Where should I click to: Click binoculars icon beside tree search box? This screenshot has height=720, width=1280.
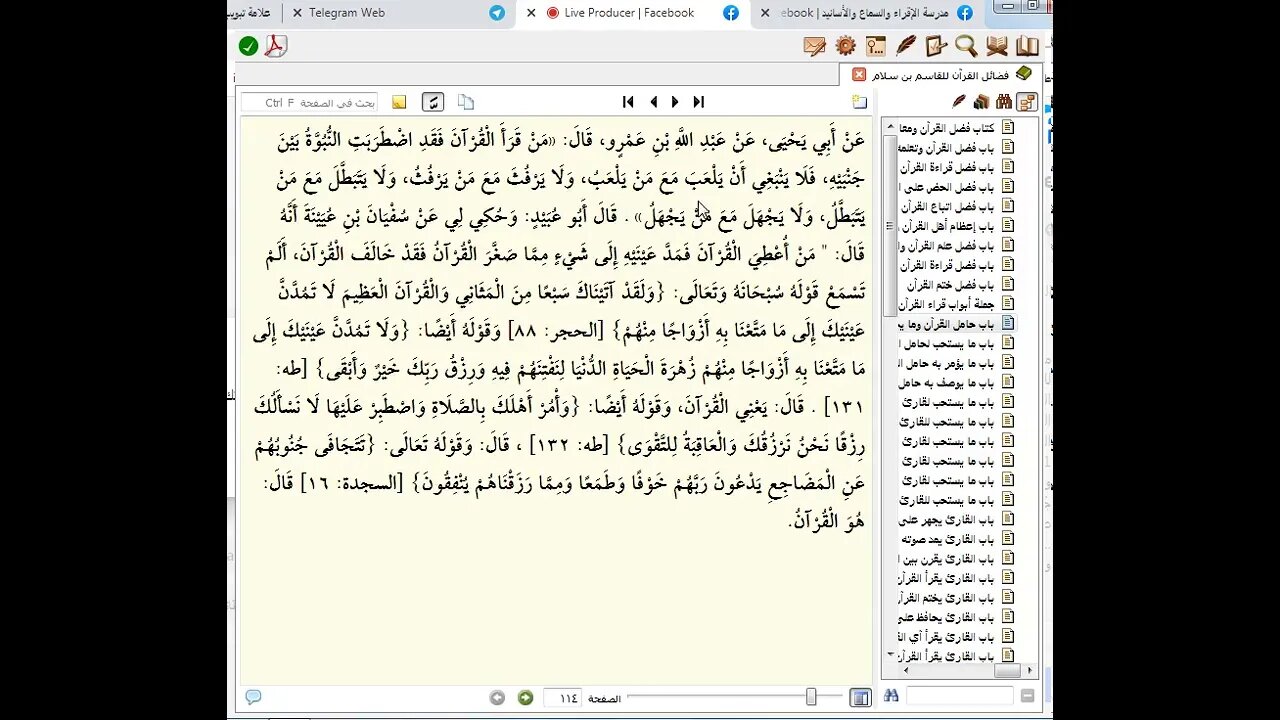[891, 696]
